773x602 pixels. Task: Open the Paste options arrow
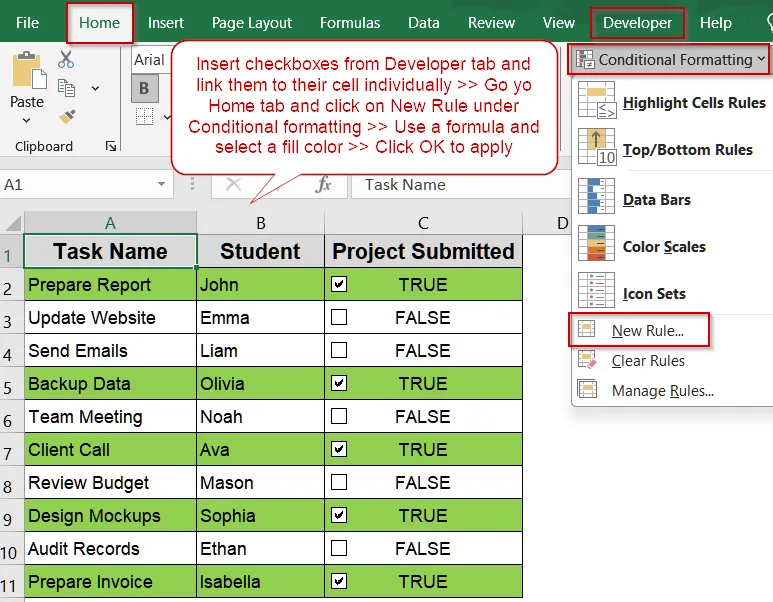(27, 120)
